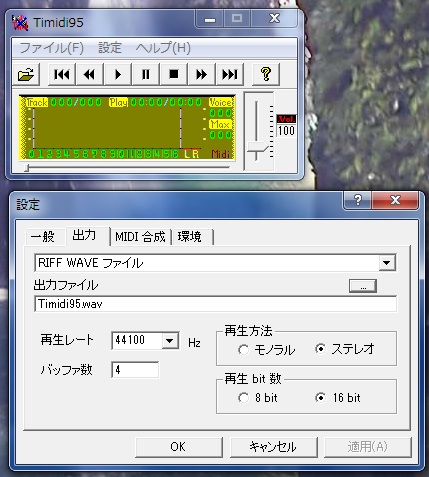Stop playback with the square button
429x477 pixels.
(x=174, y=74)
